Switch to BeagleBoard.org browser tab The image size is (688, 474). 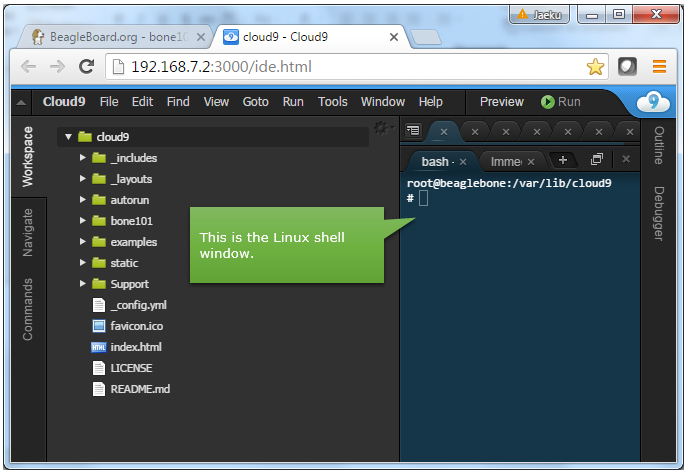(114, 37)
